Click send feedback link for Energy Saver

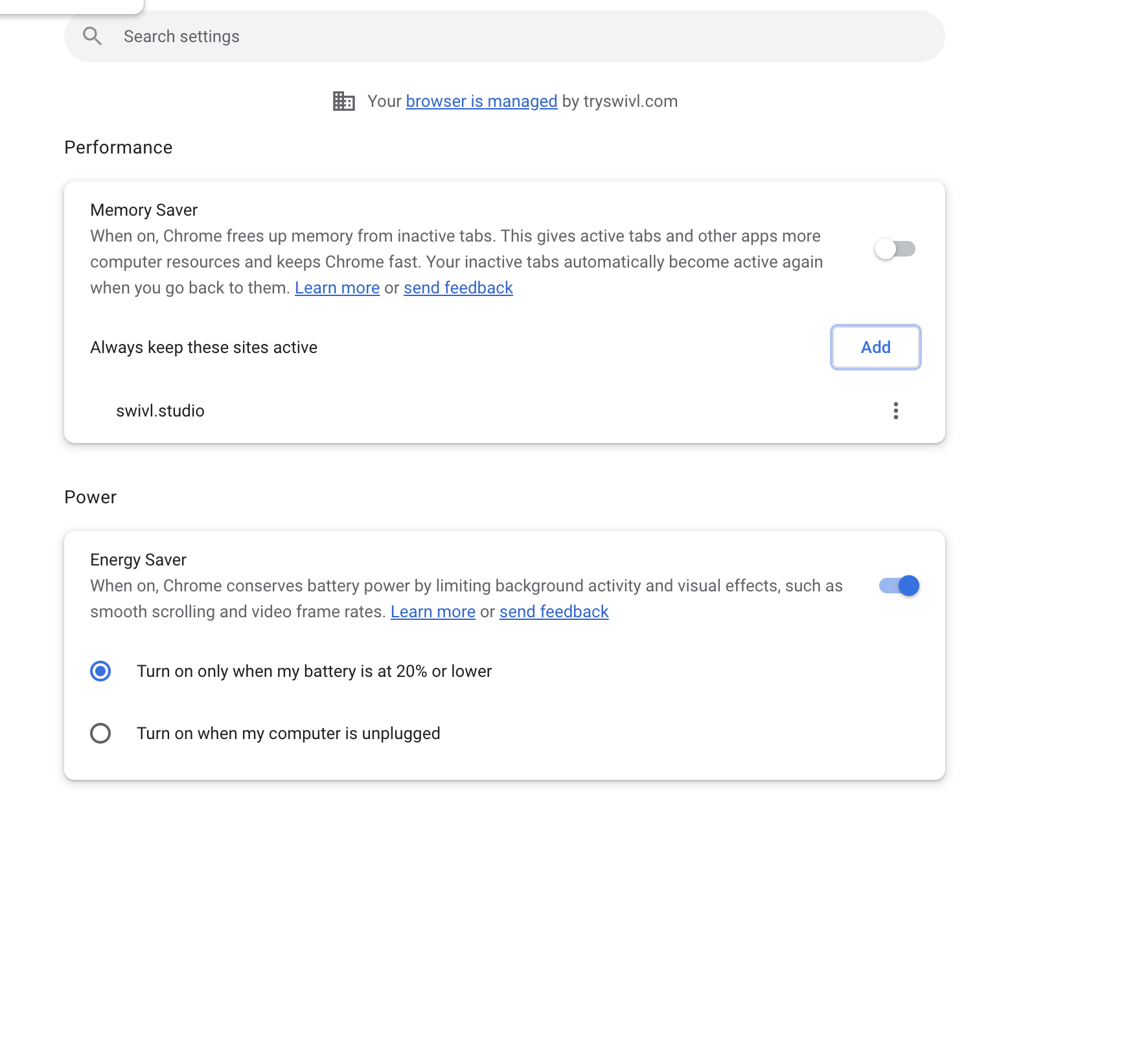pyautogui.click(x=553, y=611)
